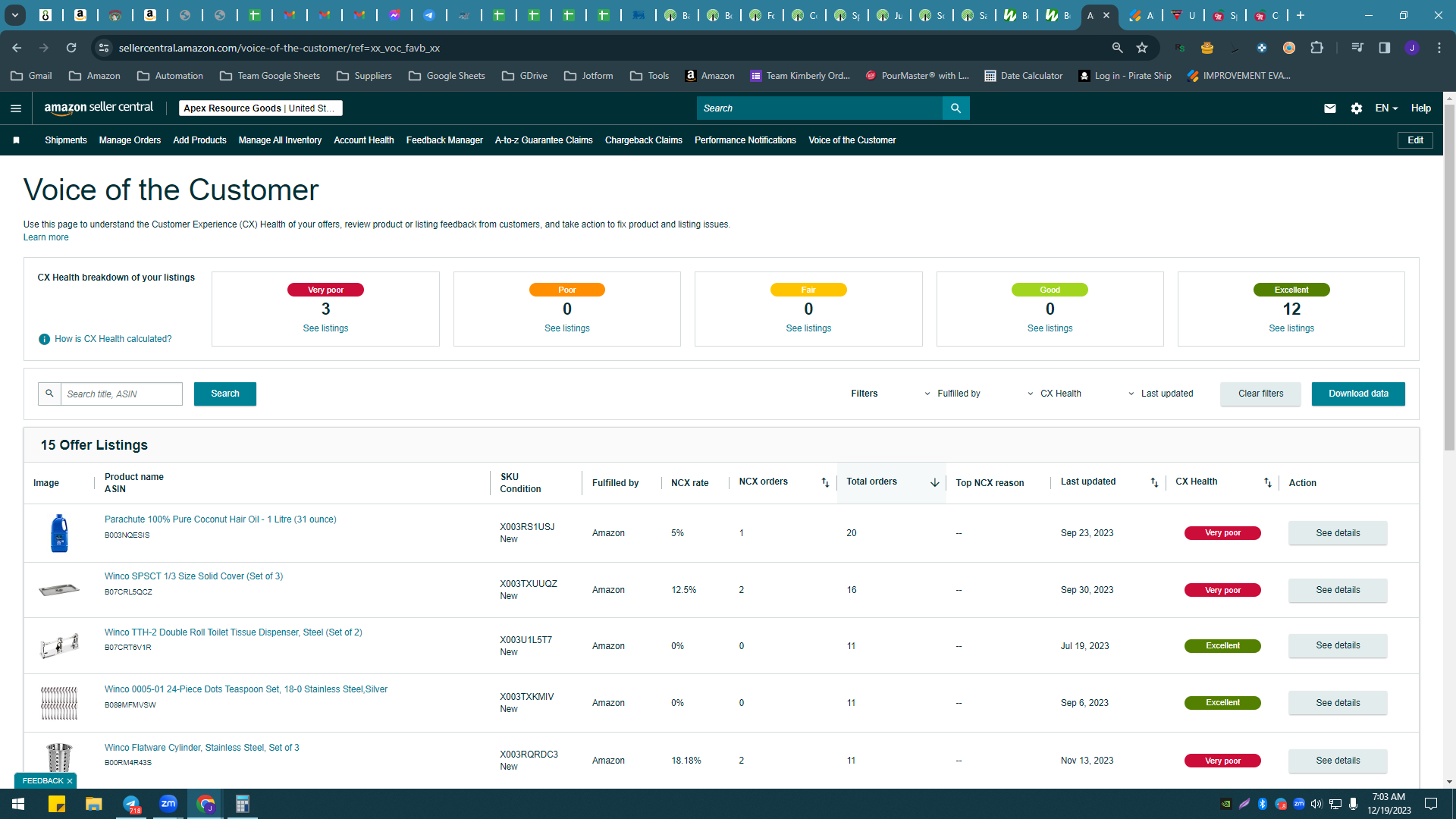Open the Seller Central settings gear

[1357, 108]
